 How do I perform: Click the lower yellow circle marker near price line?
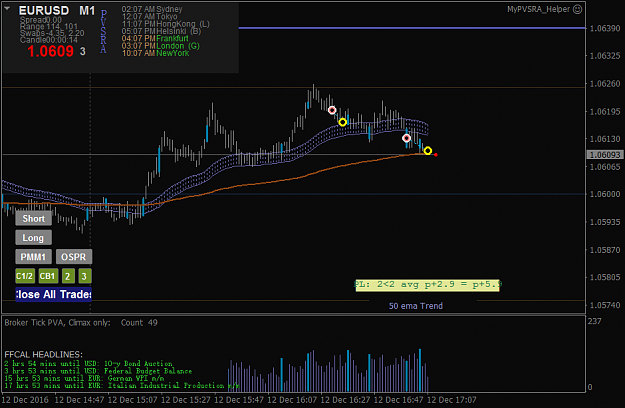[x=428, y=151]
